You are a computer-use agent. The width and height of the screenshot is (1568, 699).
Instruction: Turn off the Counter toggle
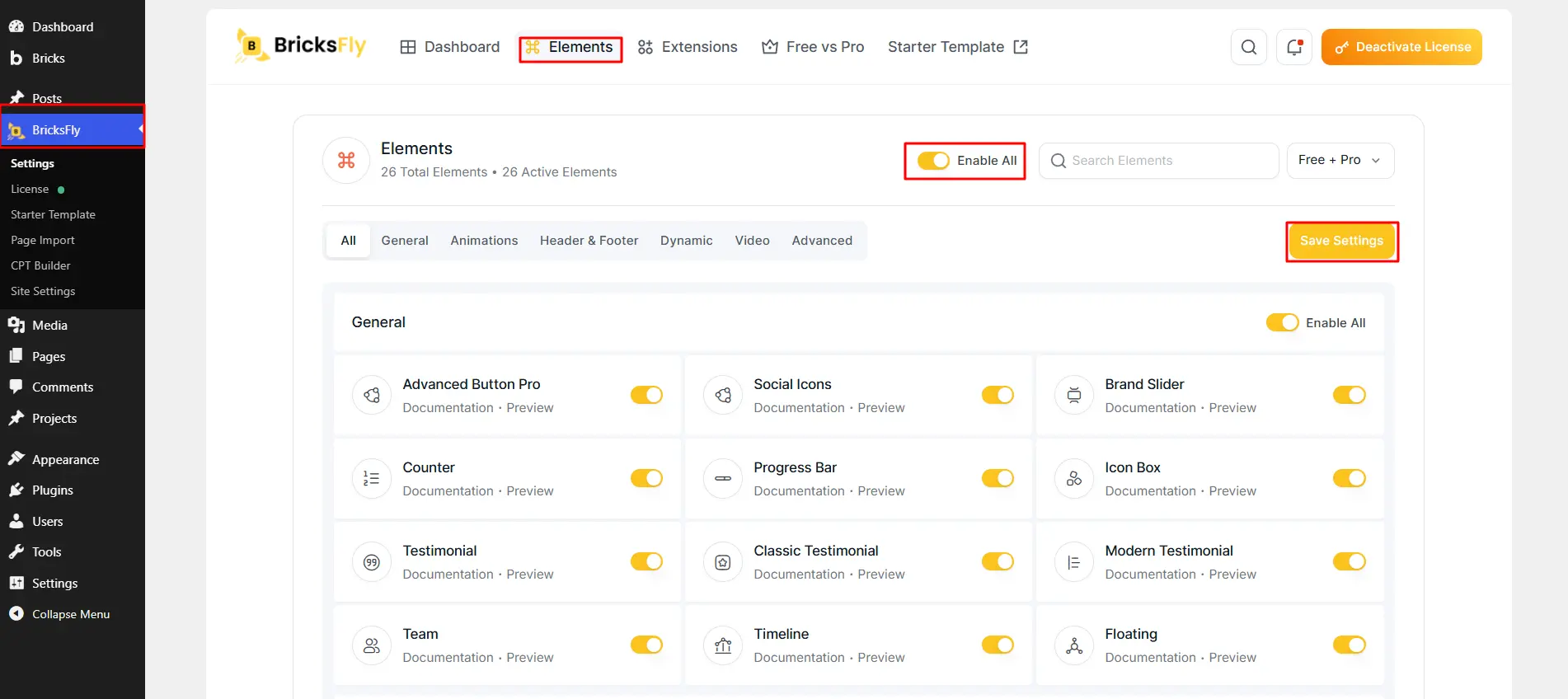tap(646, 478)
